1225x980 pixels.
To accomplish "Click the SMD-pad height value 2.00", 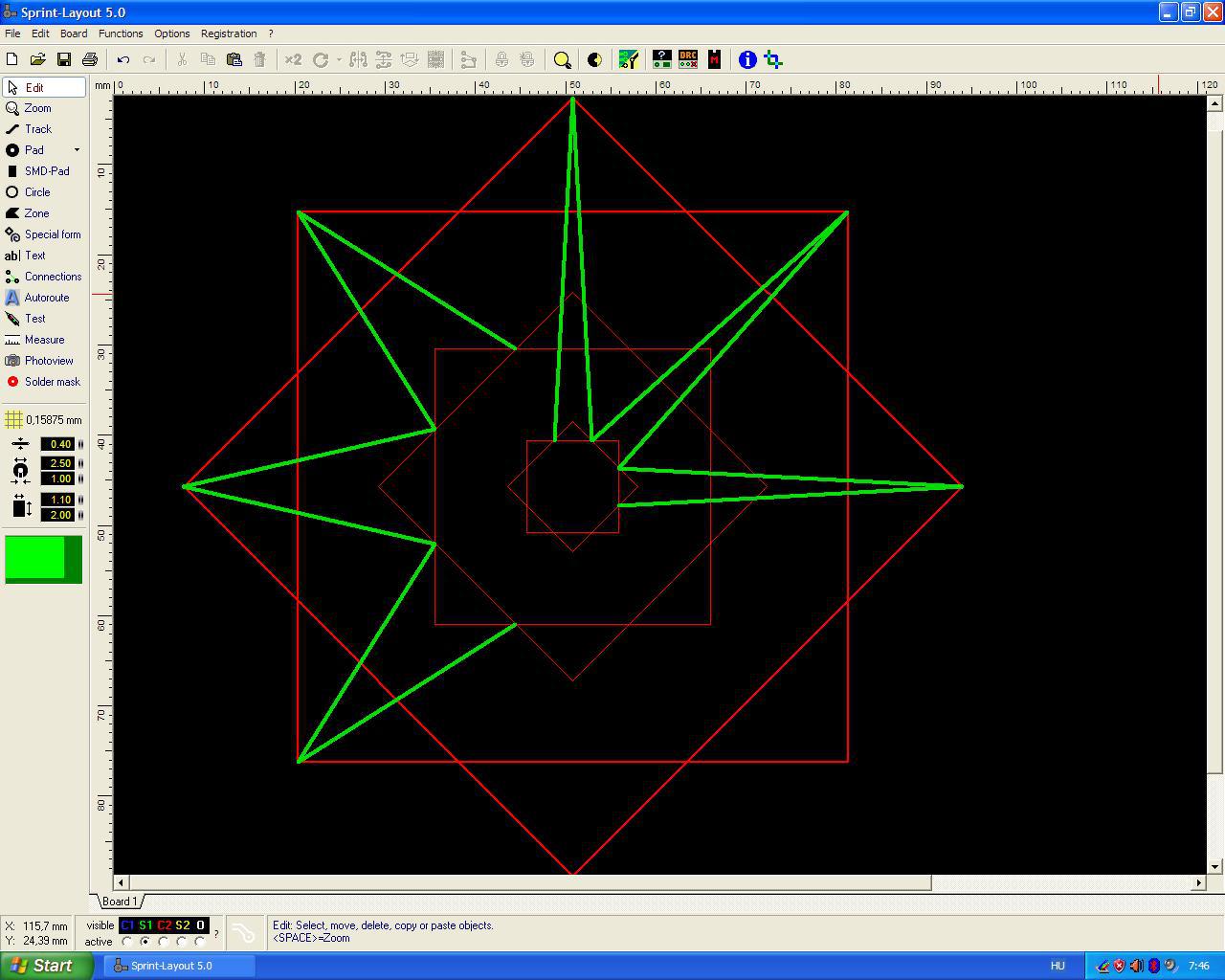I will coord(57,515).
